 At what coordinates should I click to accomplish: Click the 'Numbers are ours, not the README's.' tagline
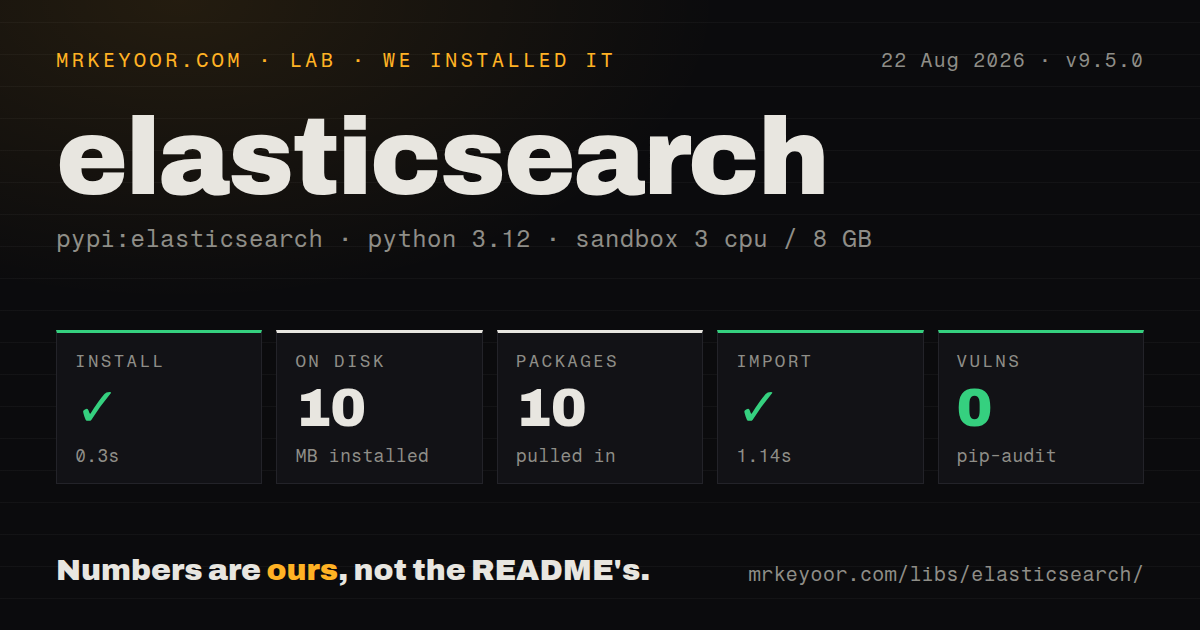point(353,571)
